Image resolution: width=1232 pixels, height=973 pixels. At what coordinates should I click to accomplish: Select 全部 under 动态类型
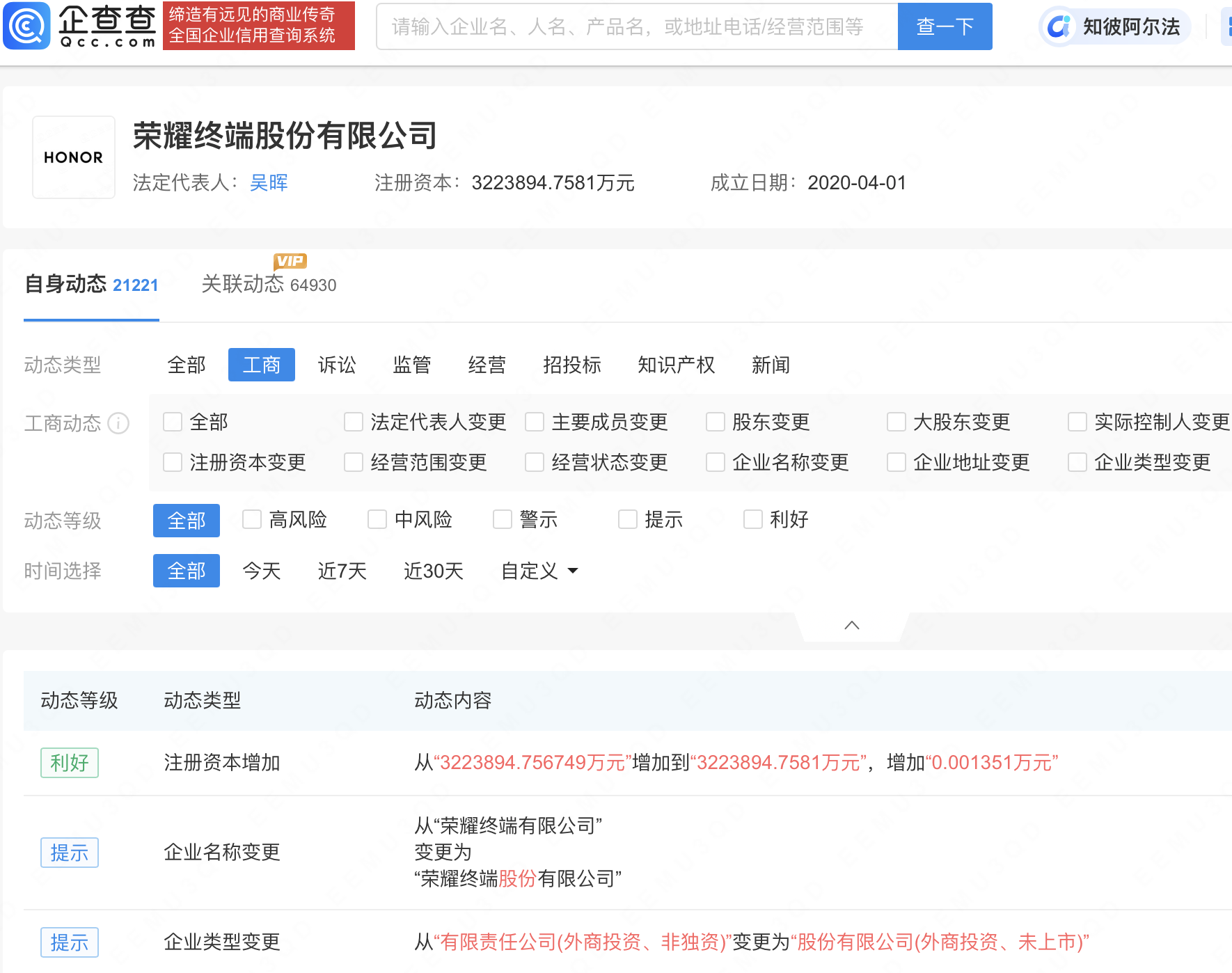(x=187, y=365)
